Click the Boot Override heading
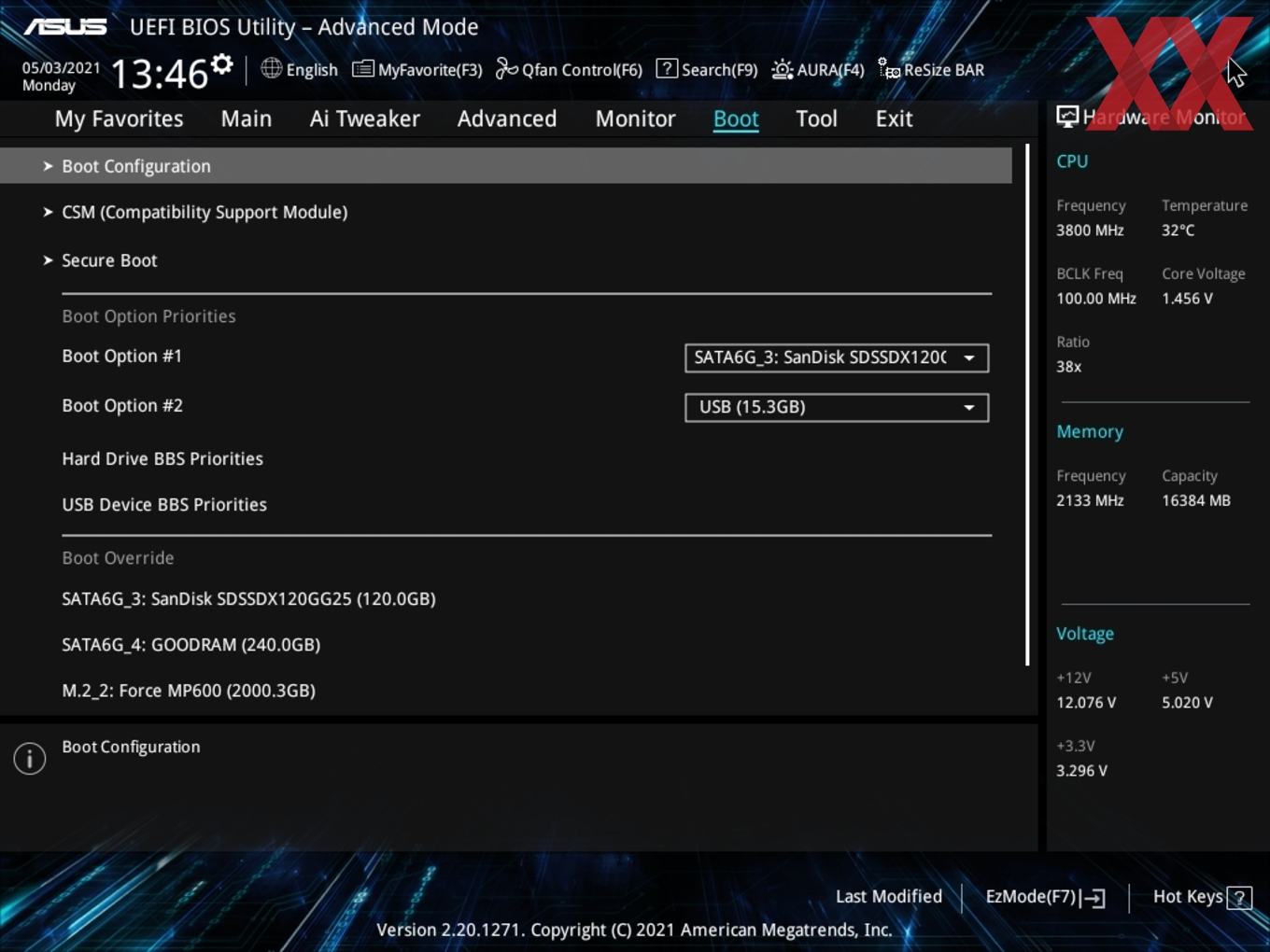 118,557
